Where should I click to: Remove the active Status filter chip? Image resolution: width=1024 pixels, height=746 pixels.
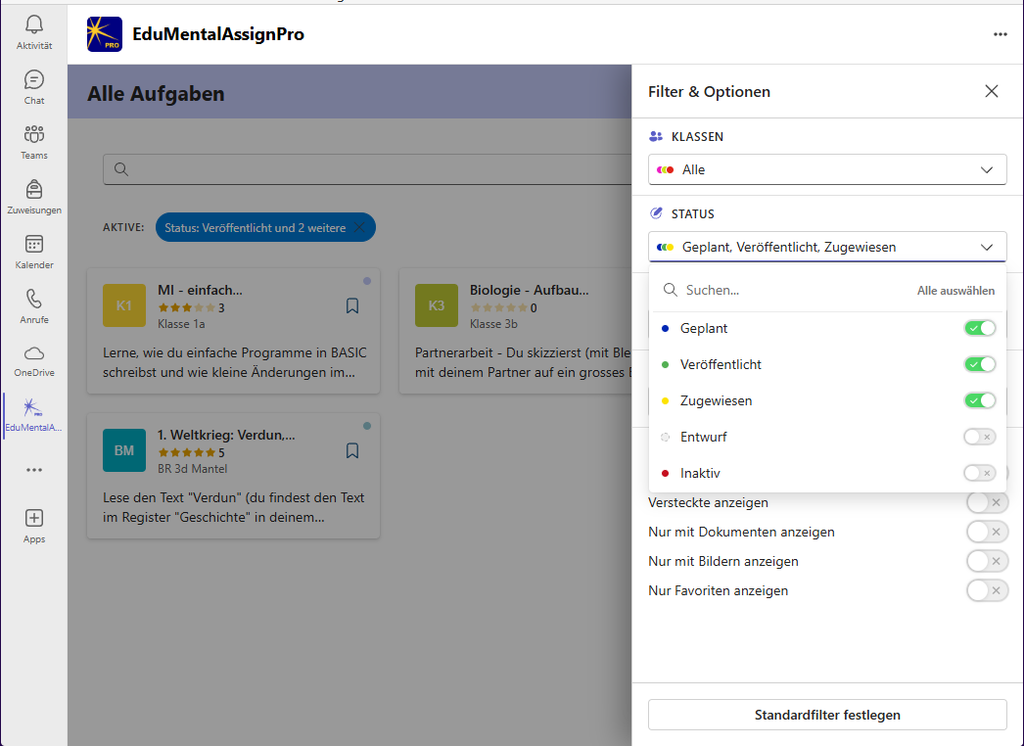coord(359,227)
